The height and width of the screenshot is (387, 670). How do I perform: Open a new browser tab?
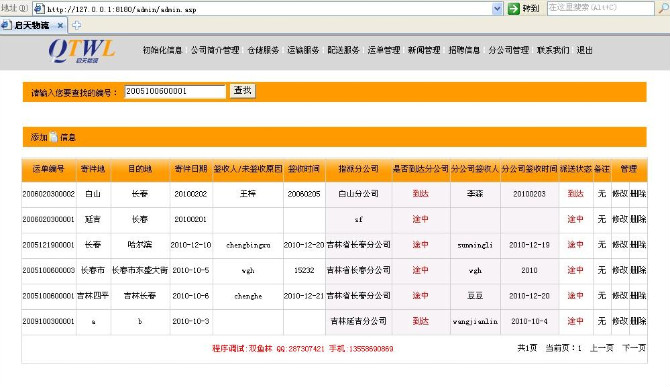point(76,25)
